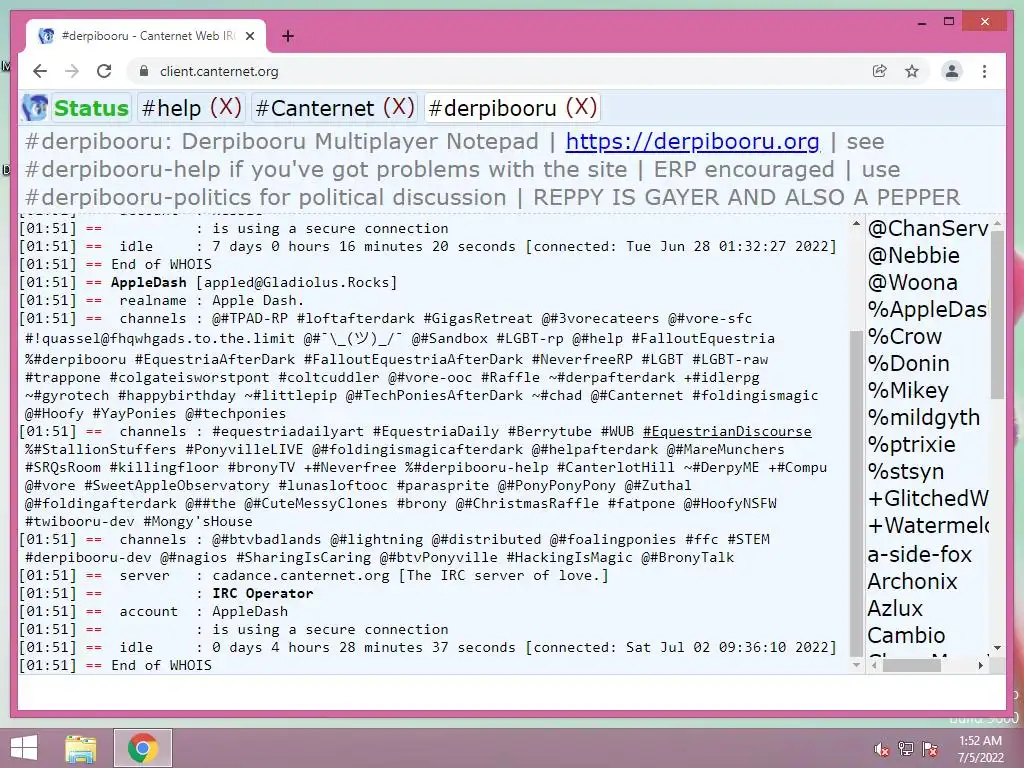Select %Mikey in the user list
The image size is (1024, 768).
(908, 391)
